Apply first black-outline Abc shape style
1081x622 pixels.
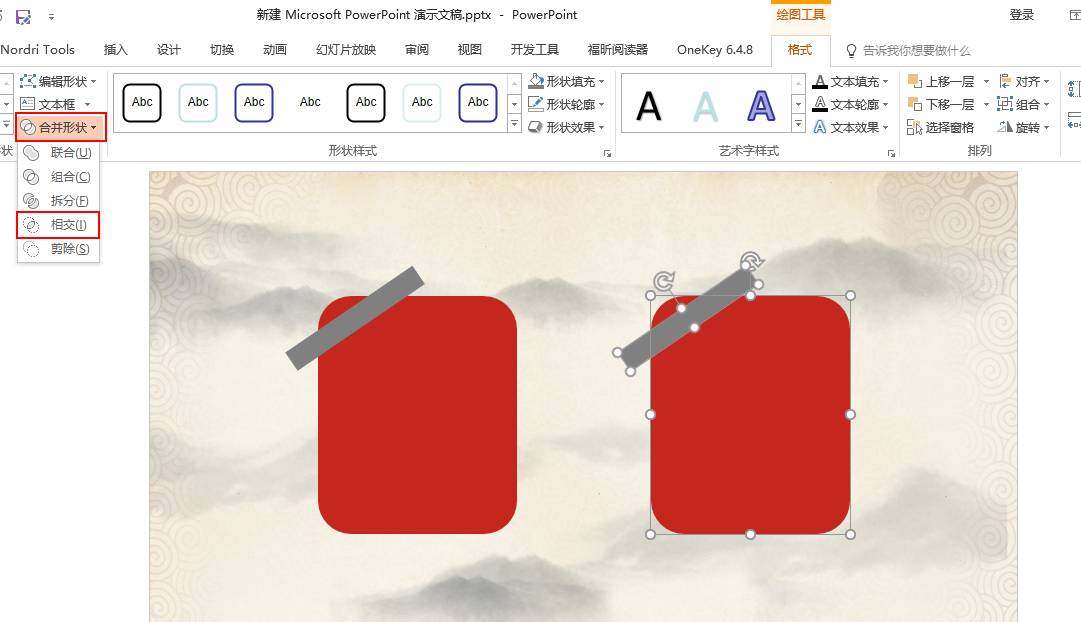[142, 103]
